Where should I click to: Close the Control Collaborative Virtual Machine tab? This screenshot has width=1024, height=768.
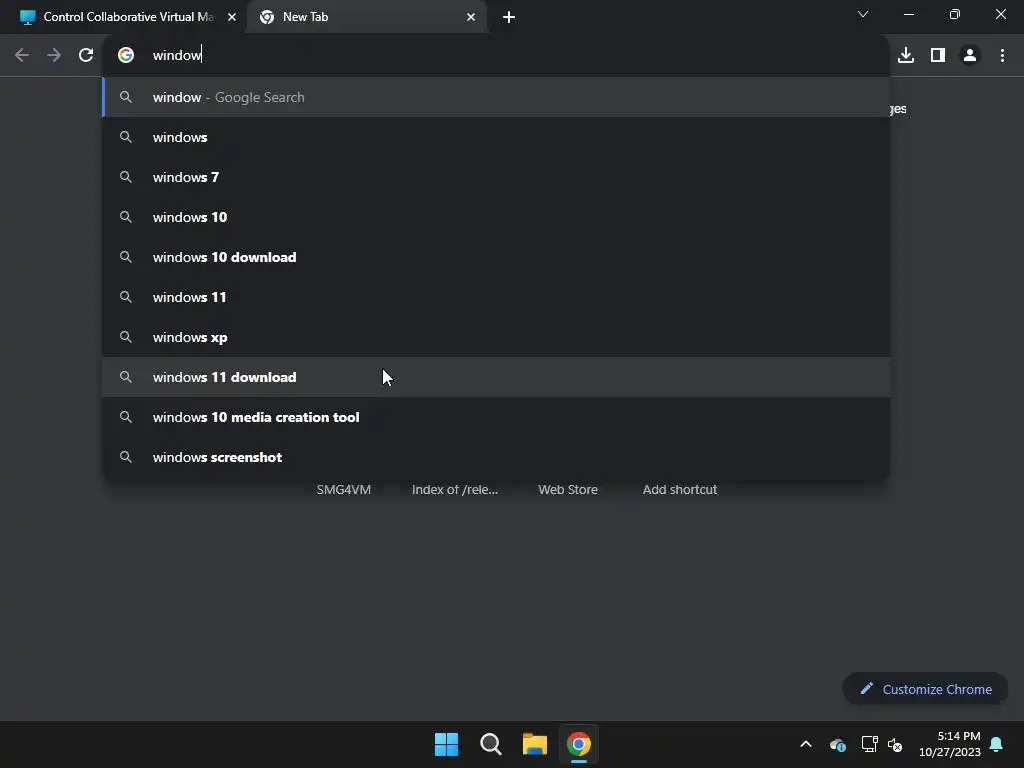click(232, 17)
